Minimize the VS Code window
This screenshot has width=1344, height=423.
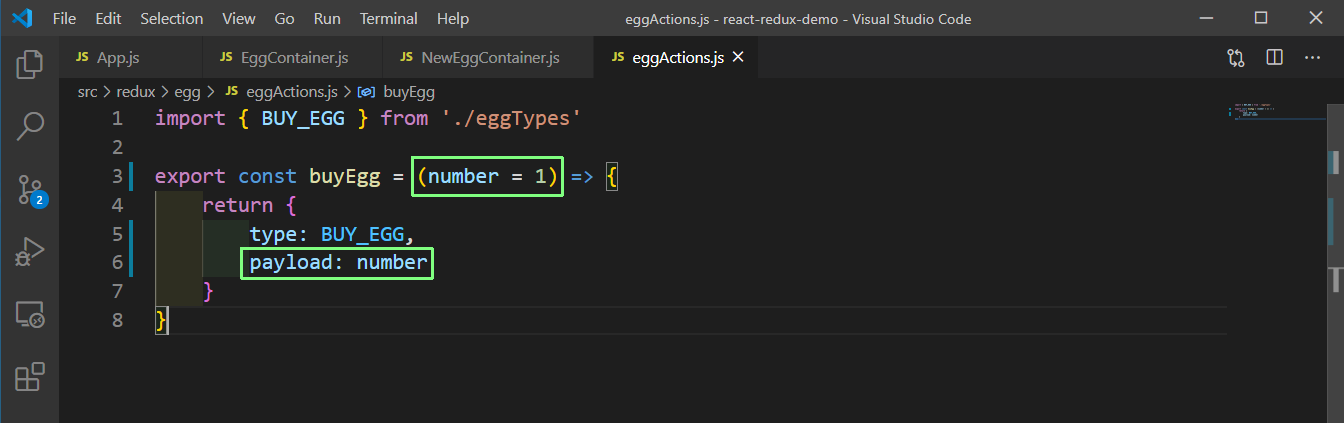pos(1205,18)
